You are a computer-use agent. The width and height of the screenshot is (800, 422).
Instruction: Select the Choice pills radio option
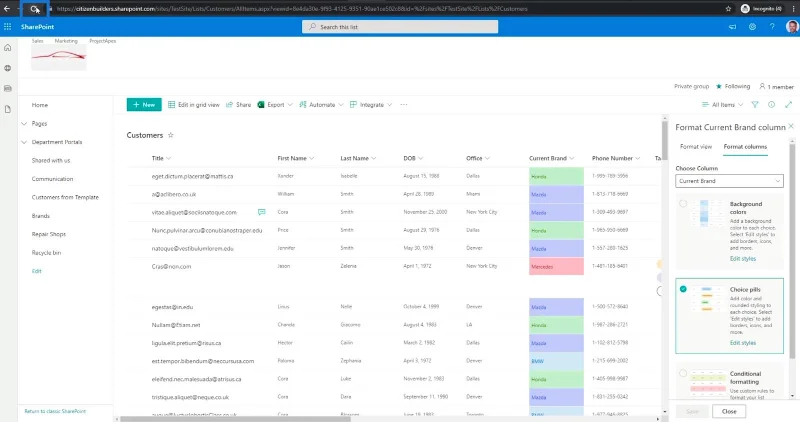(x=683, y=289)
